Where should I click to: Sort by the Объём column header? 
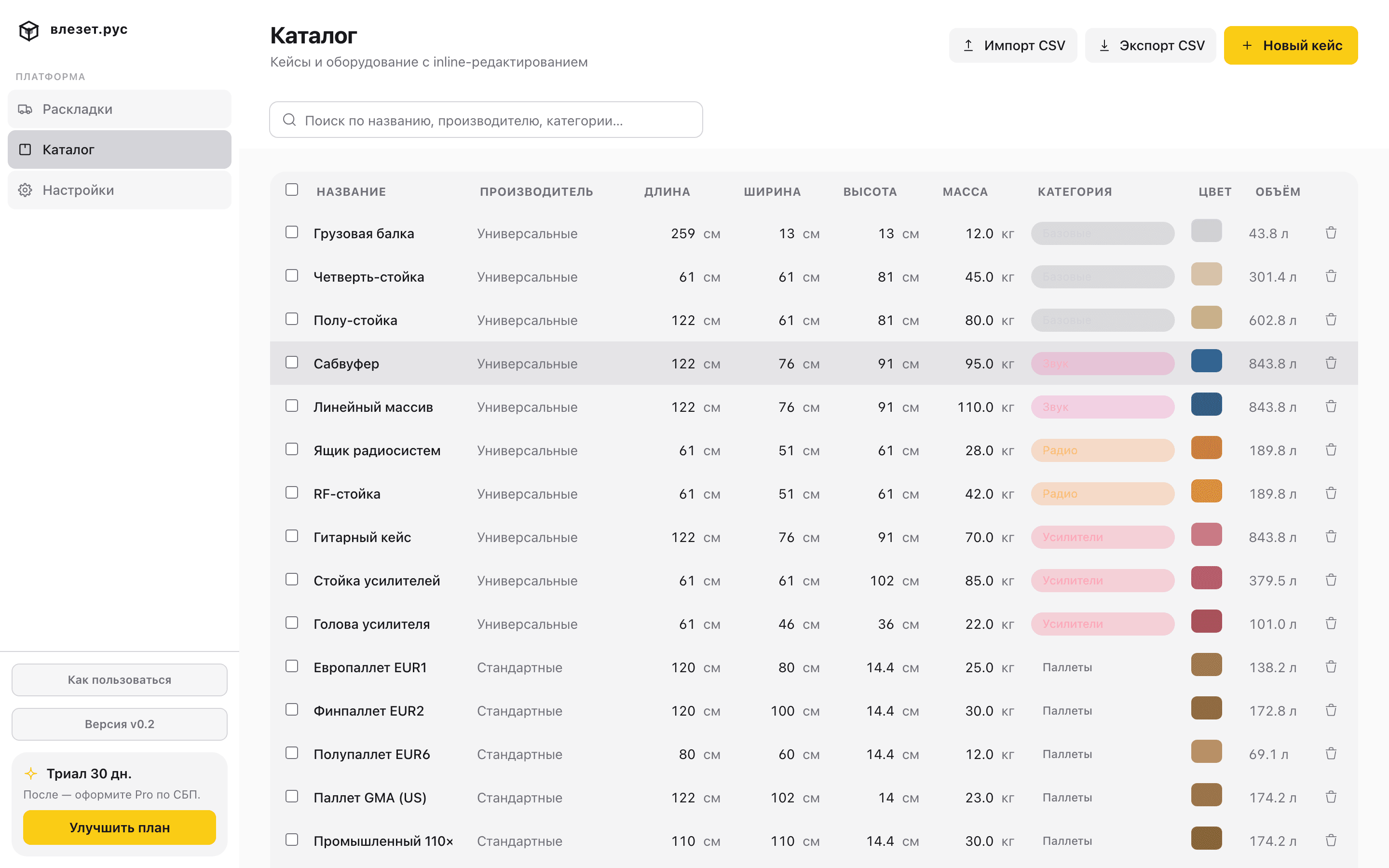(1278, 192)
